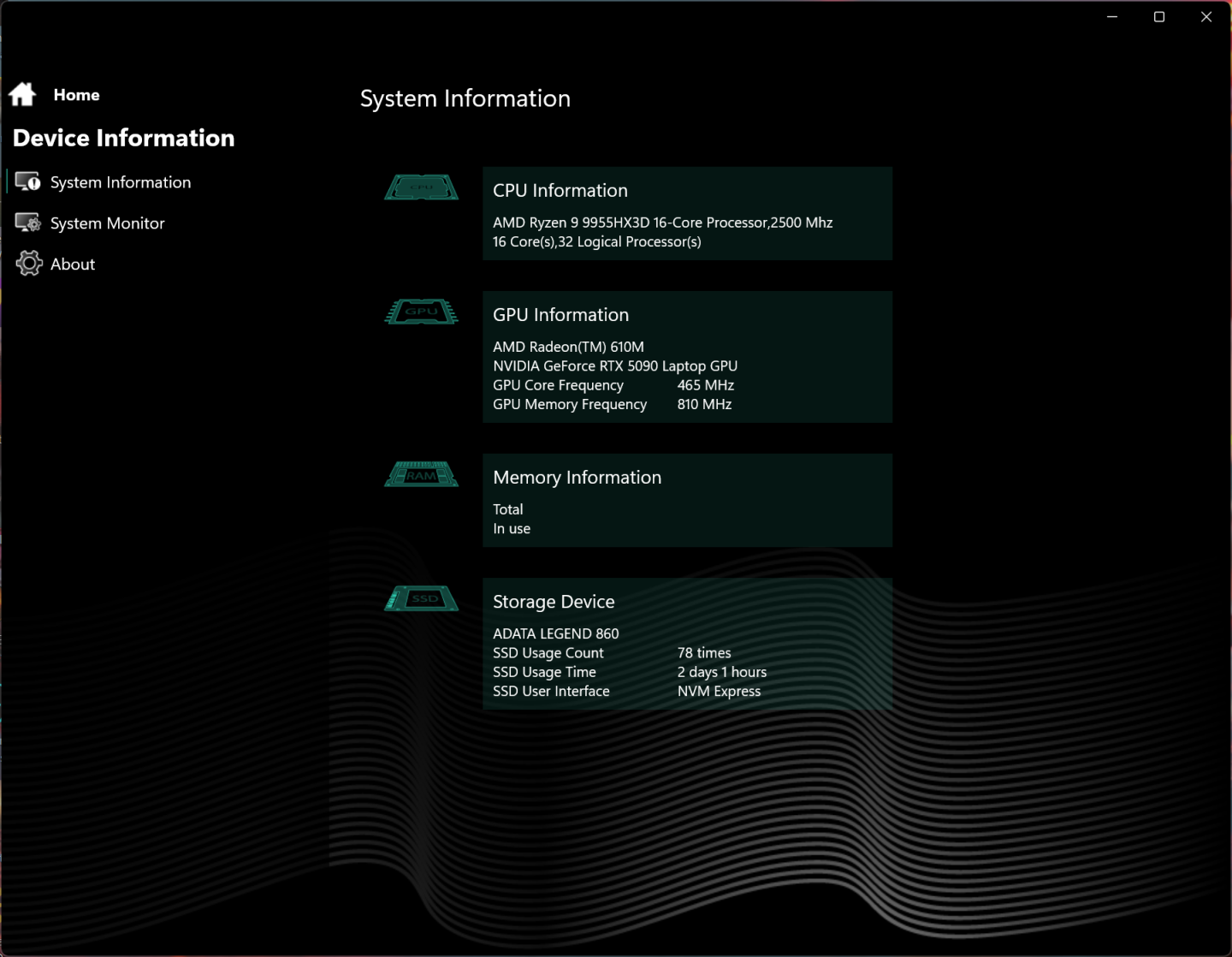The image size is (1232, 957).
Task: Open the System Monitor page
Action: (x=107, y=223)
